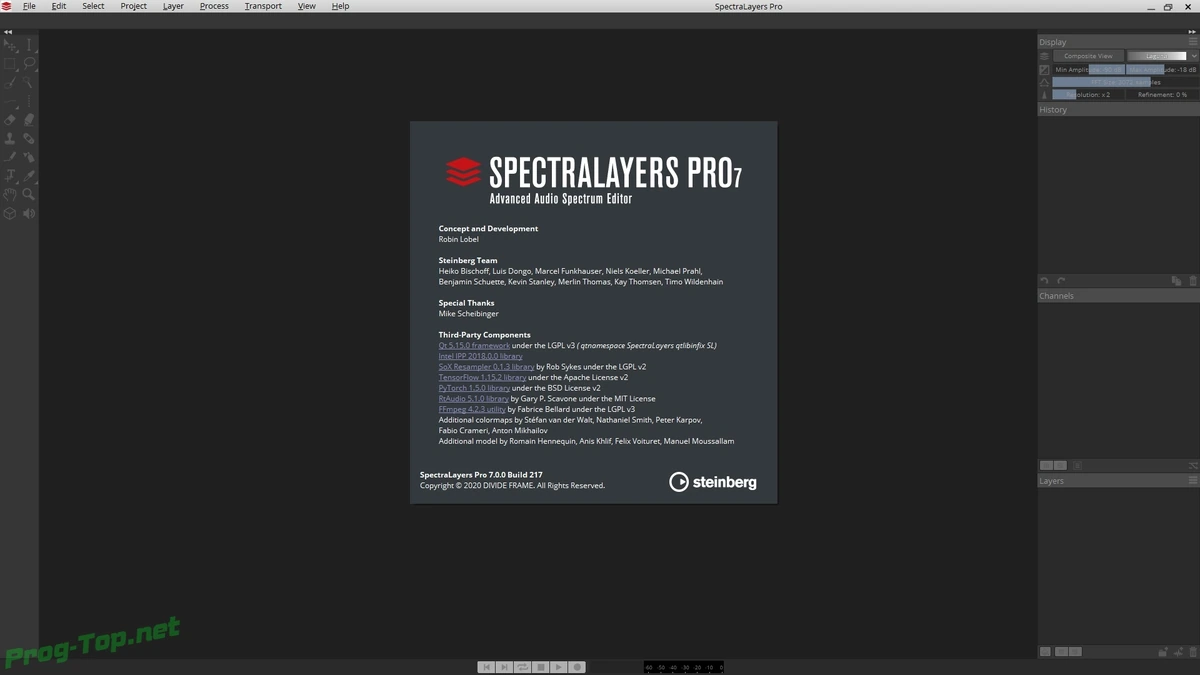1200x675 pixels.
Task: Select the time range (I-beam) selection tool
Action: click(29, 45)
